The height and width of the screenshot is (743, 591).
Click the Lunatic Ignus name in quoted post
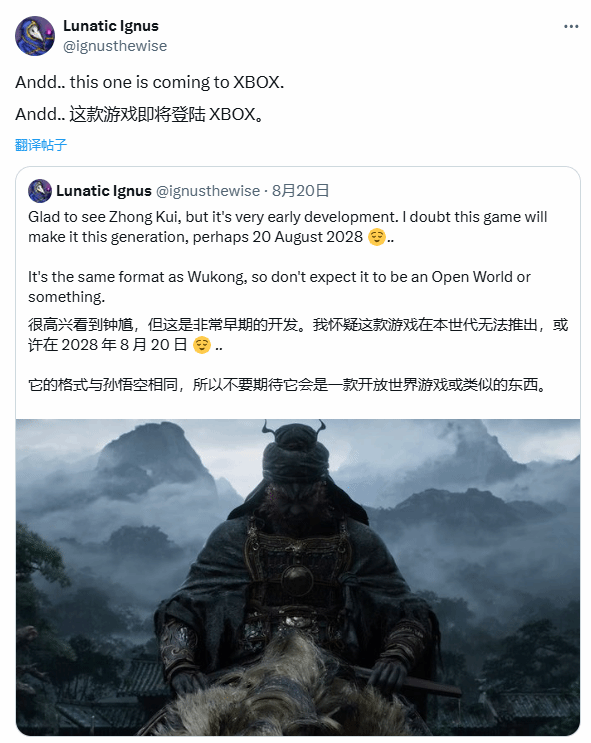pyautogui.click(x=104, y=190)
